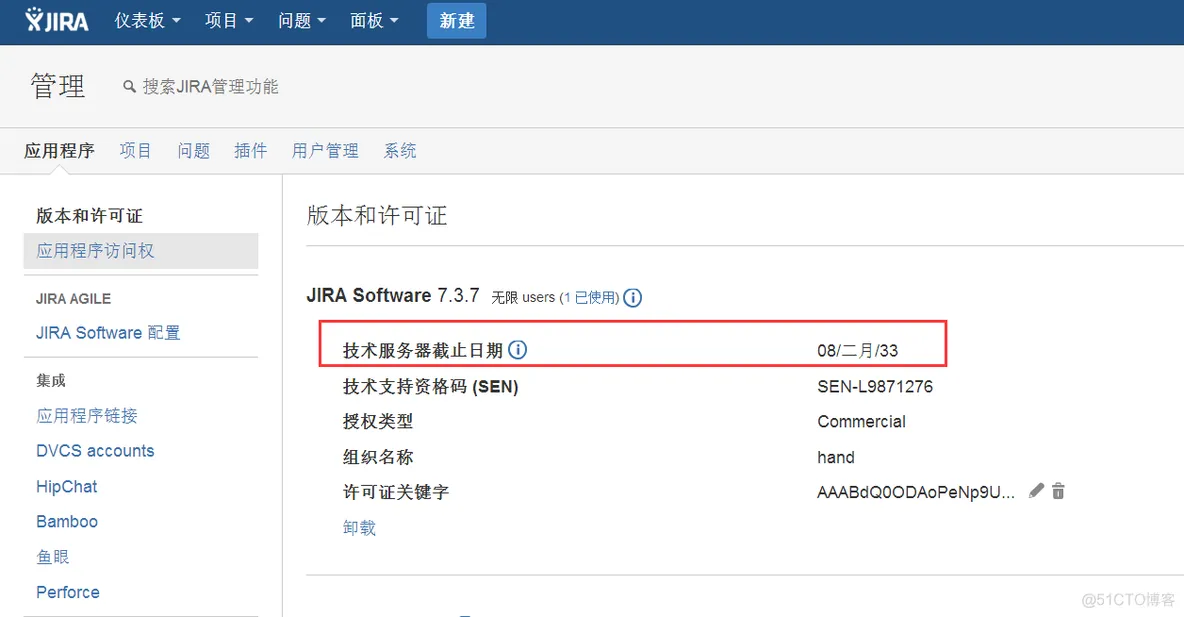
Task: Switch to the 问题 admin tab
Action: point(193,151)
